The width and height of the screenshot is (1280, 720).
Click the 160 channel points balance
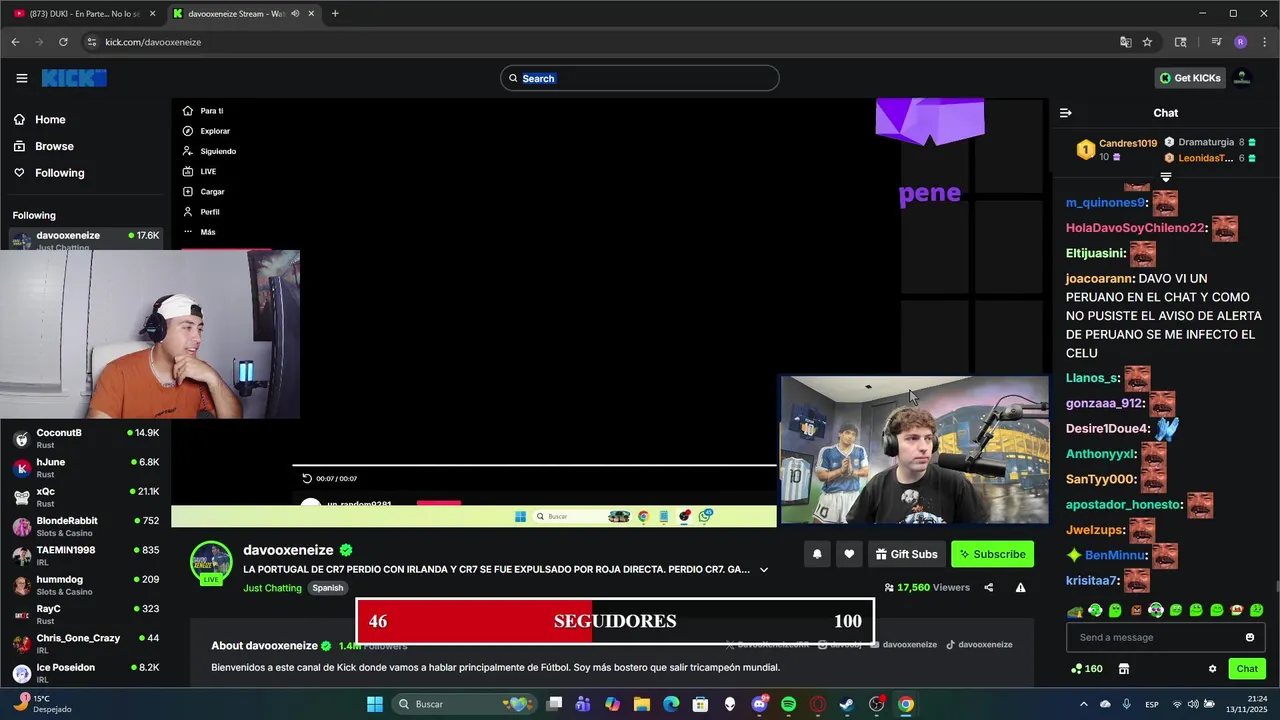click(x=1086, y=669)
